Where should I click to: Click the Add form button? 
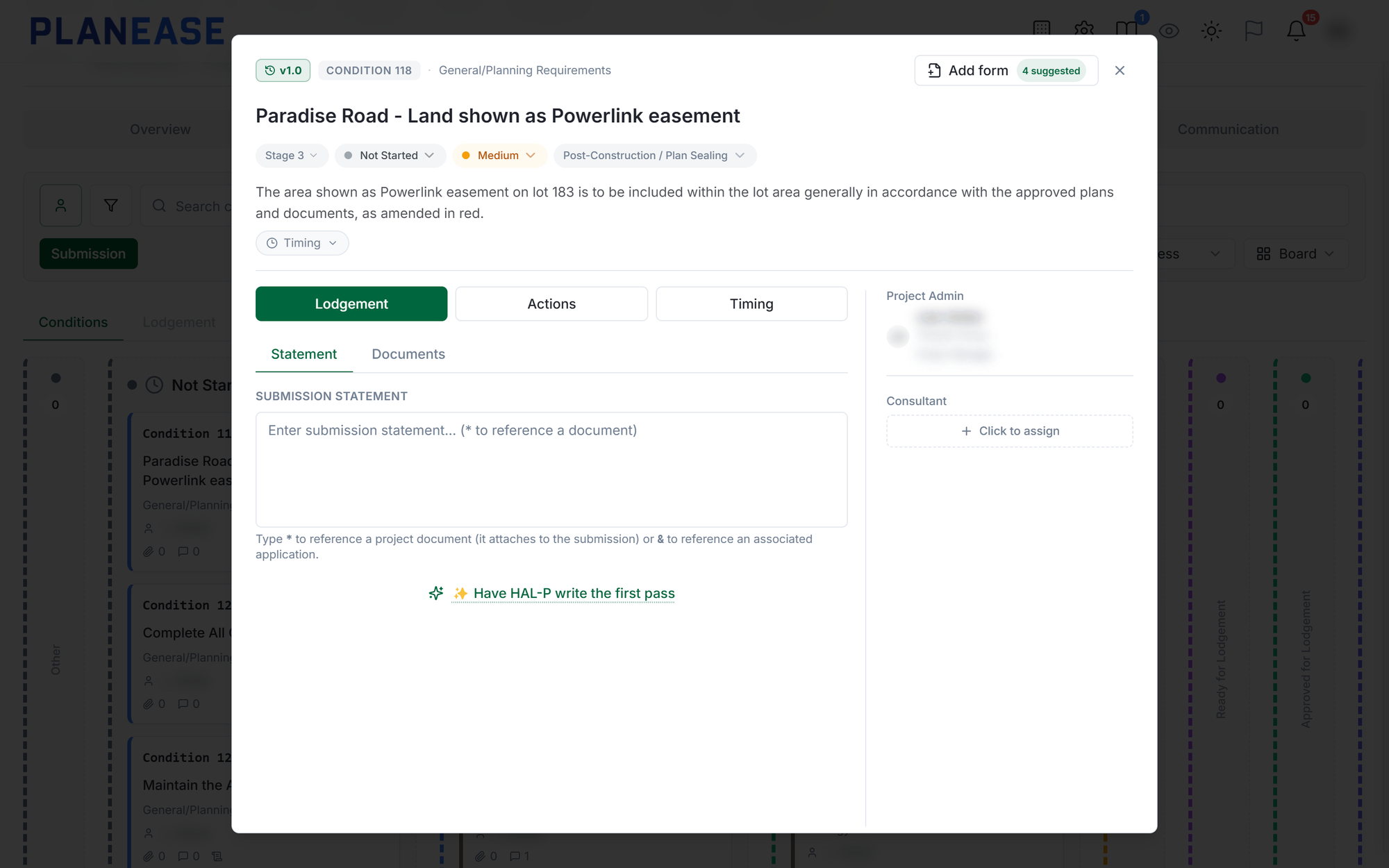coord(1006,70)
